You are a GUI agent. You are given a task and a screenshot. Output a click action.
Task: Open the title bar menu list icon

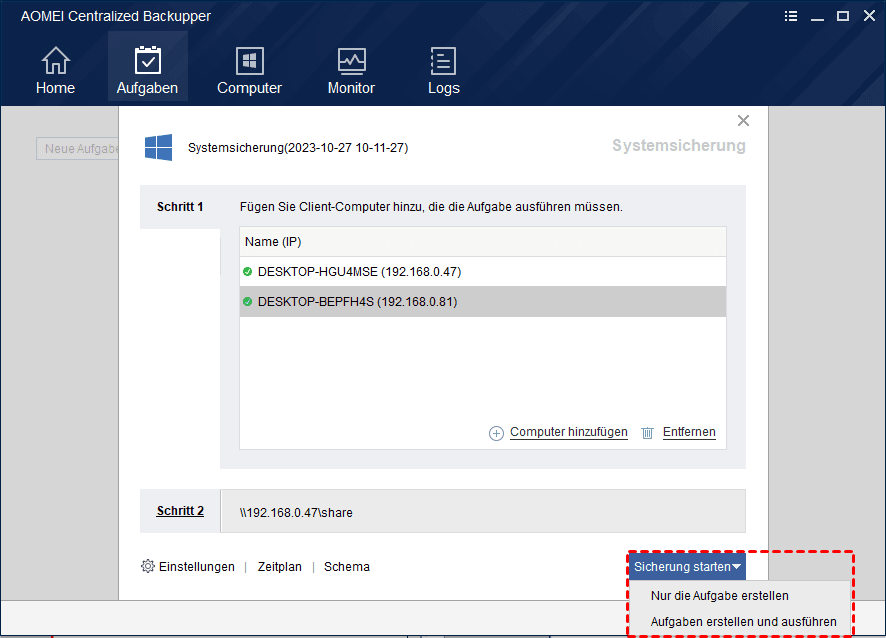click(x=791, y=16)
